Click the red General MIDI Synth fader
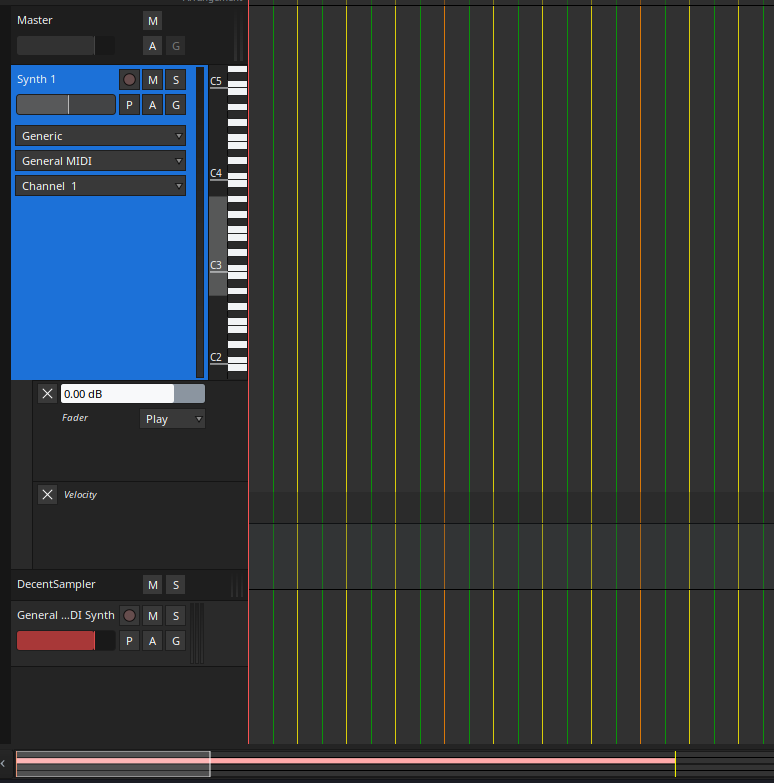Image resolution: width=774 pixels, height=783 pixels. pyautogui.click(x=56, y=641)
